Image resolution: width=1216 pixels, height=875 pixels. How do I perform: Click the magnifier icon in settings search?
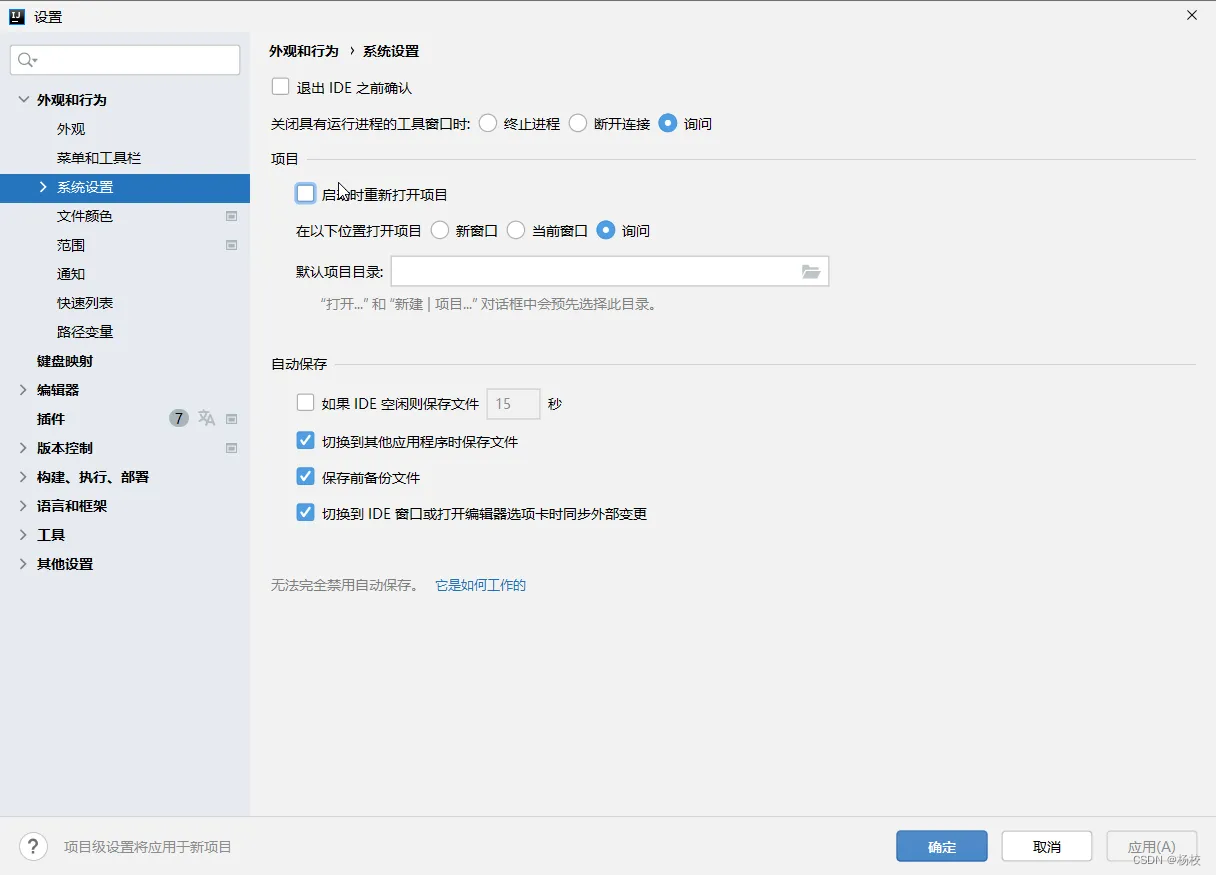point(23,60)
